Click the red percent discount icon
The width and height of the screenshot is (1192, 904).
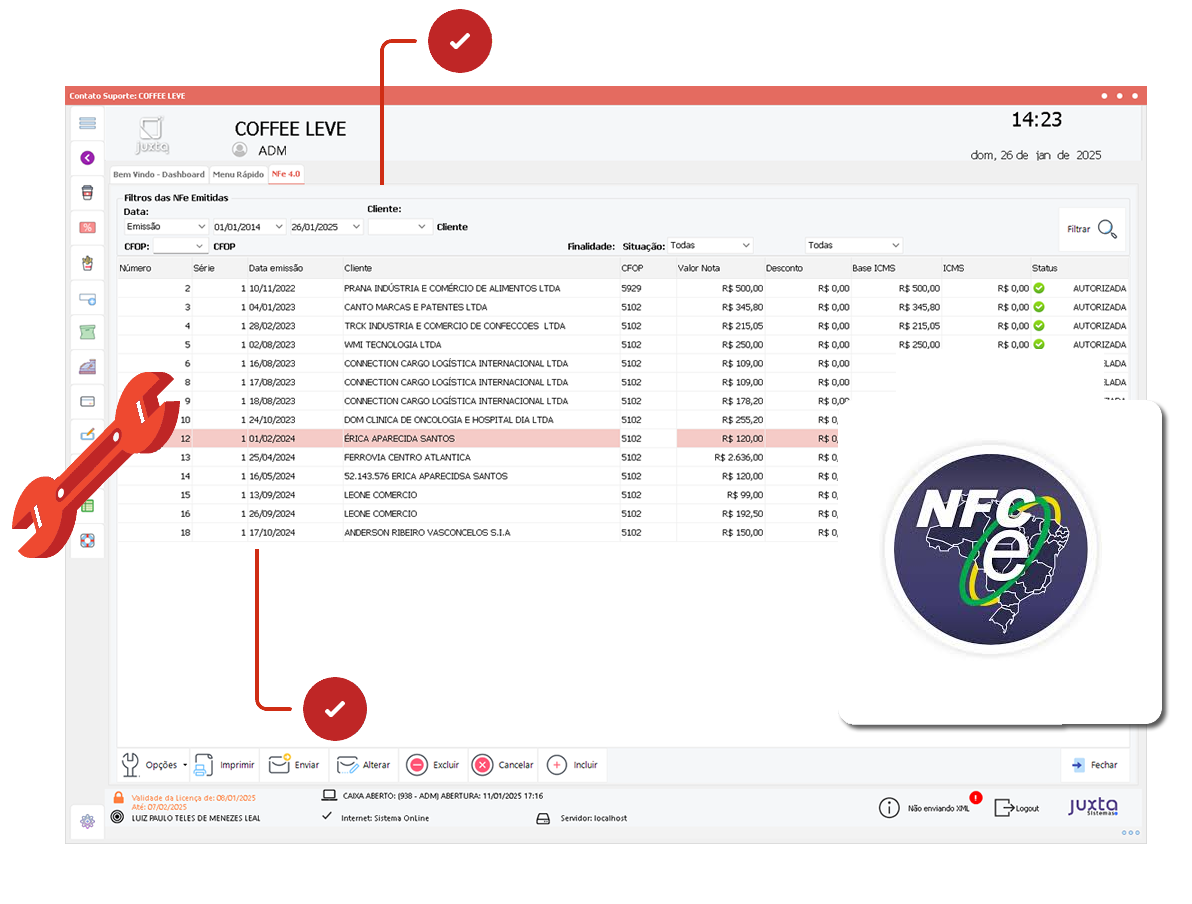click(x=88, y=227)
